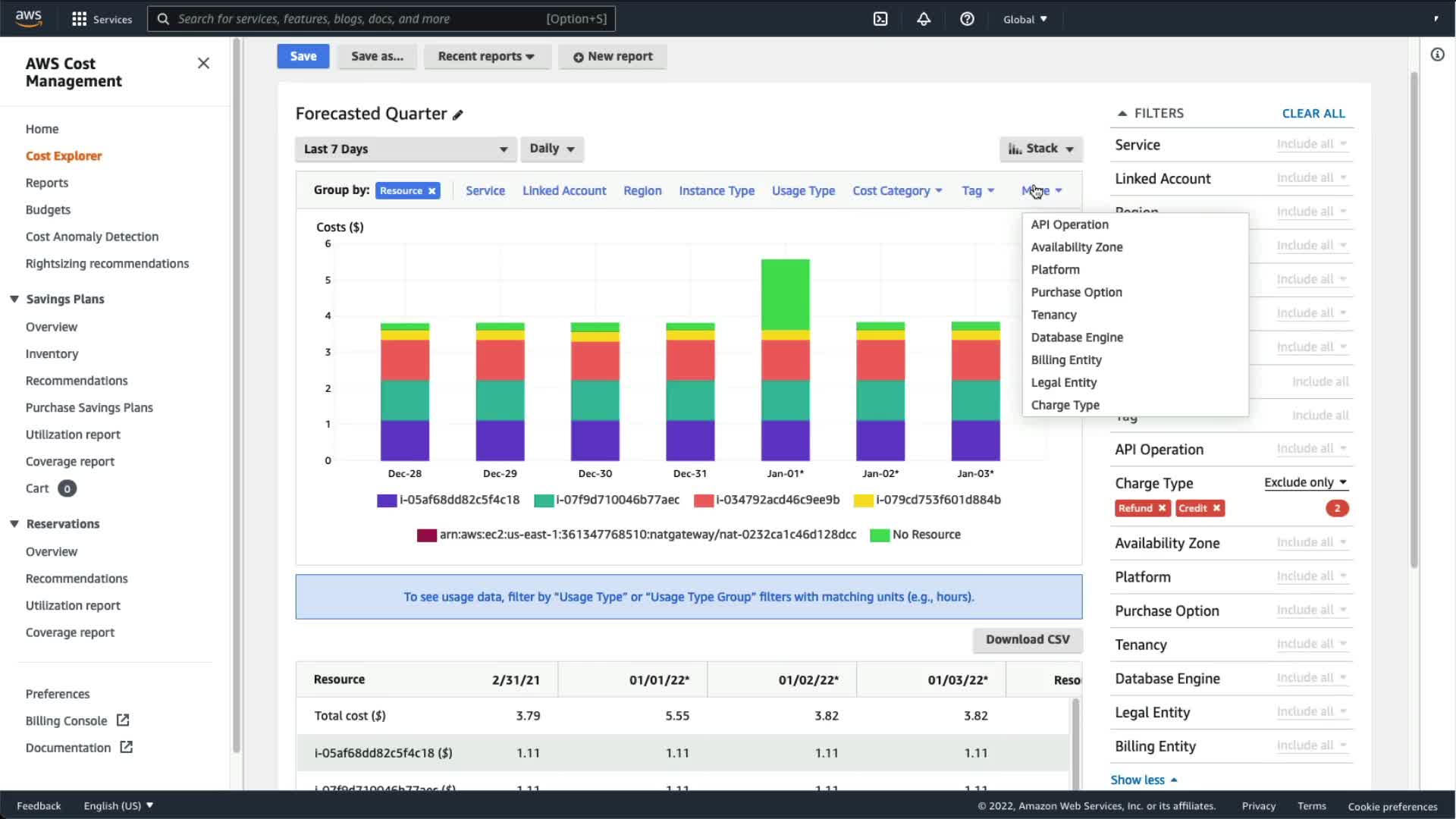The image size is (1456, 819).
Task: Collapse the Savings Plans section
Action: coord(14,299)
